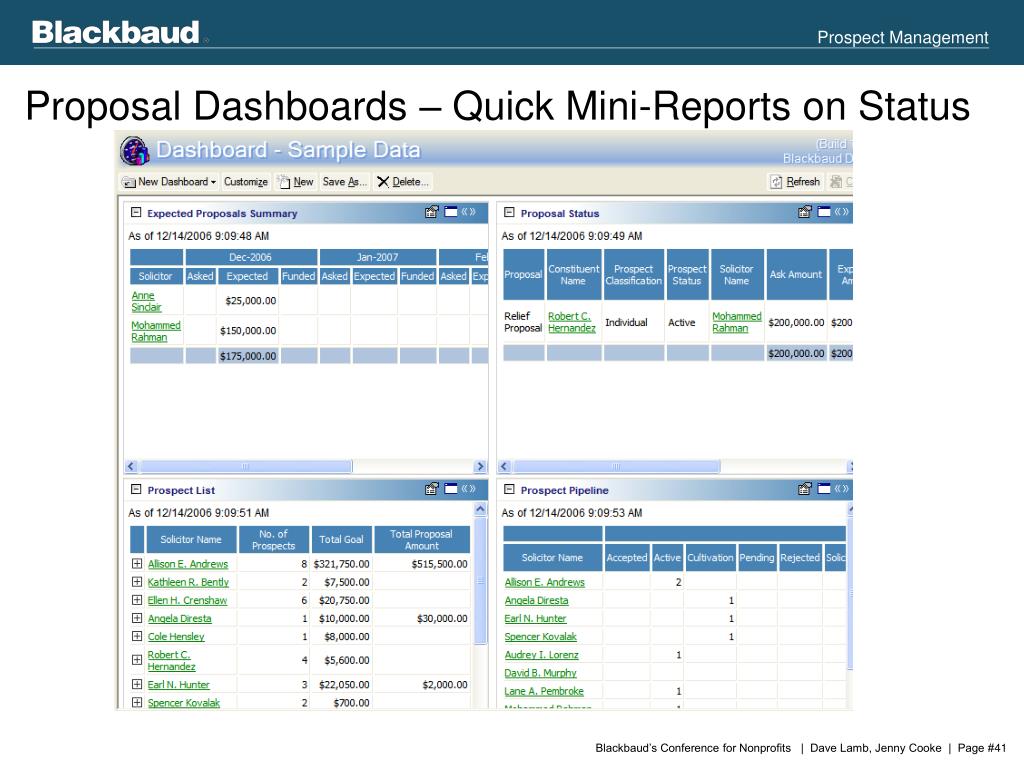
Task: Click the Total Goal column header
Action: point(341,539)
